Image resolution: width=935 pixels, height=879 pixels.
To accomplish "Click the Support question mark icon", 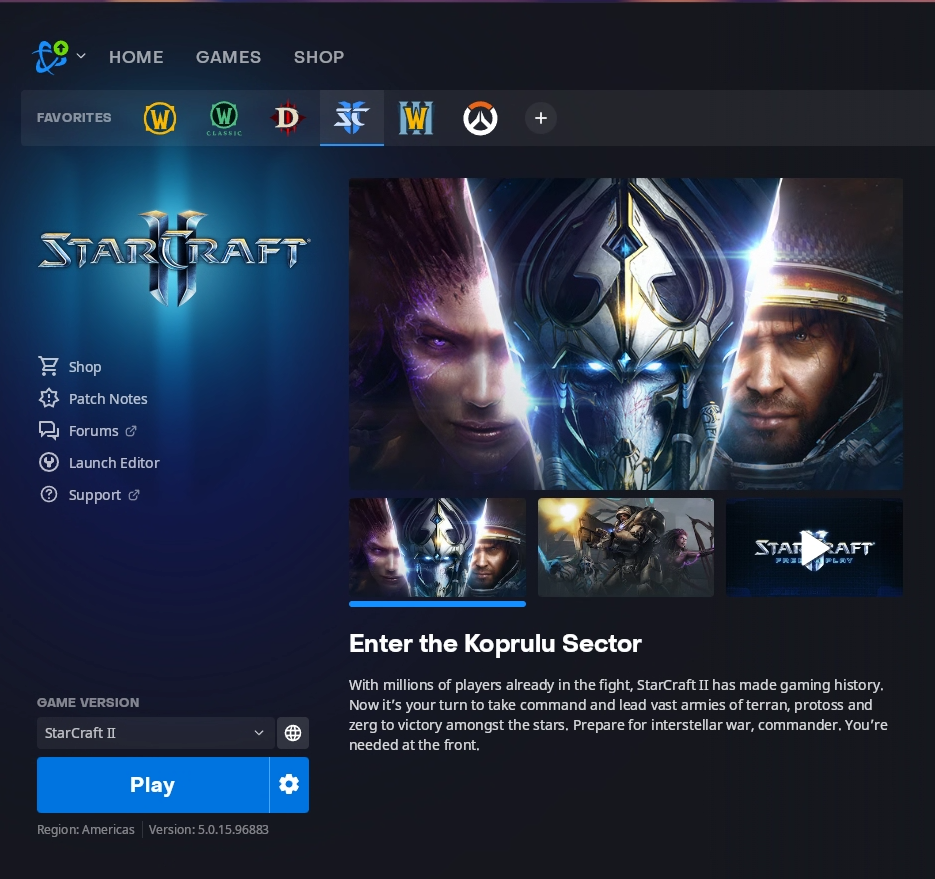I will point(49,495).
